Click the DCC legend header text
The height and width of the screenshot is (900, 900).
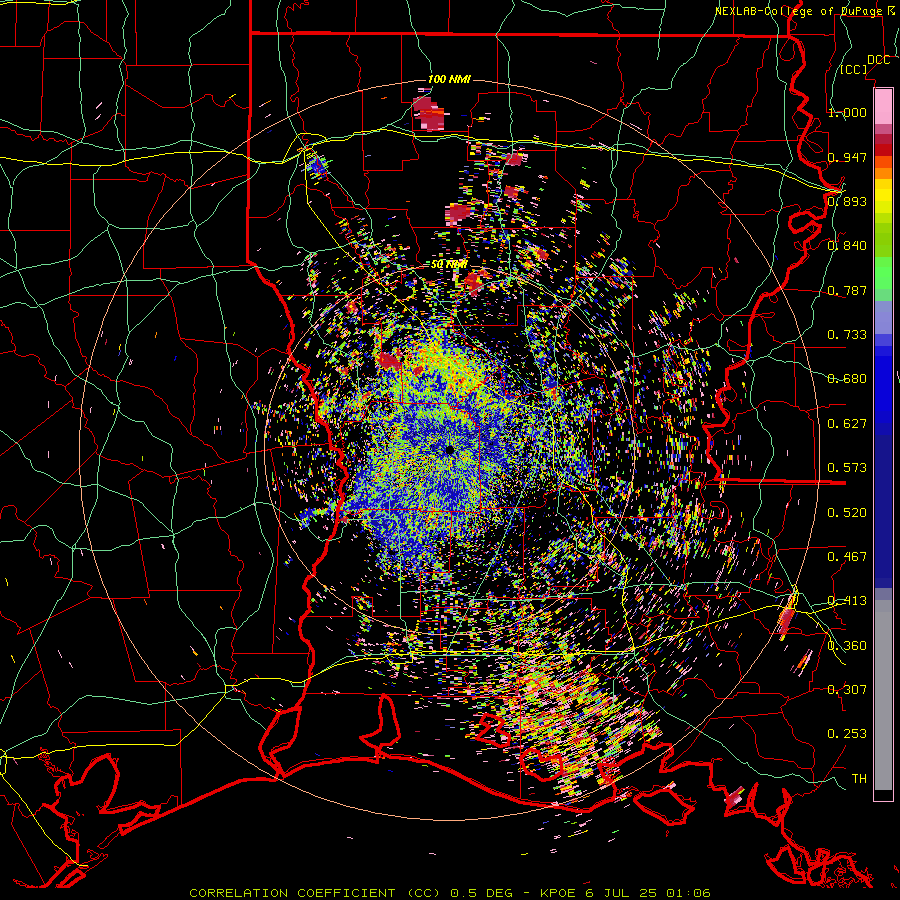[879, 60]
